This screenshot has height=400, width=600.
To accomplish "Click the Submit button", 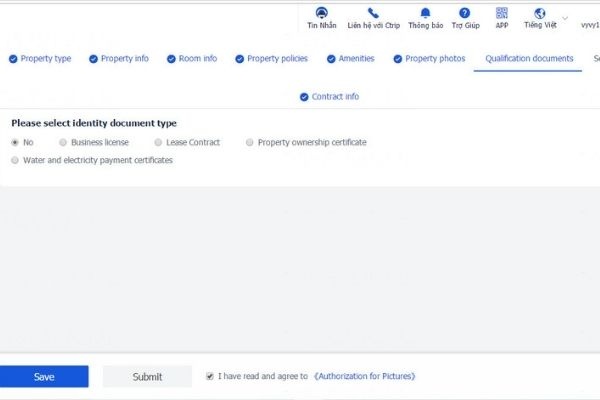I will pyautogui.click(x=147, y=377).
